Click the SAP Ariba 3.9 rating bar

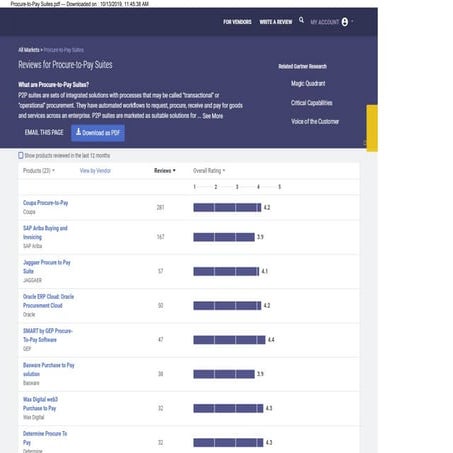(224, 237)
